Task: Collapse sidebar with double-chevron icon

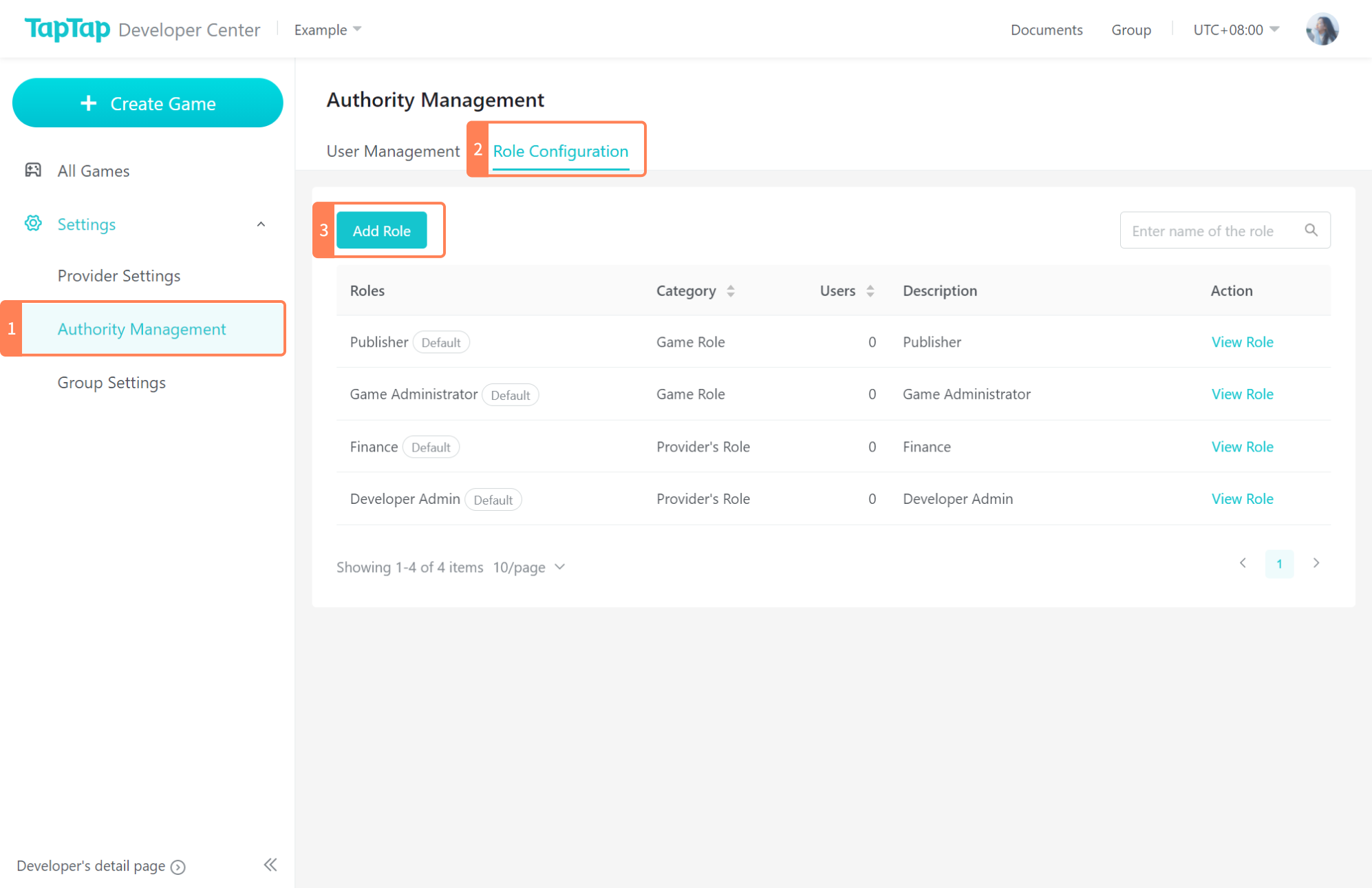Action: tap(270, 865)
